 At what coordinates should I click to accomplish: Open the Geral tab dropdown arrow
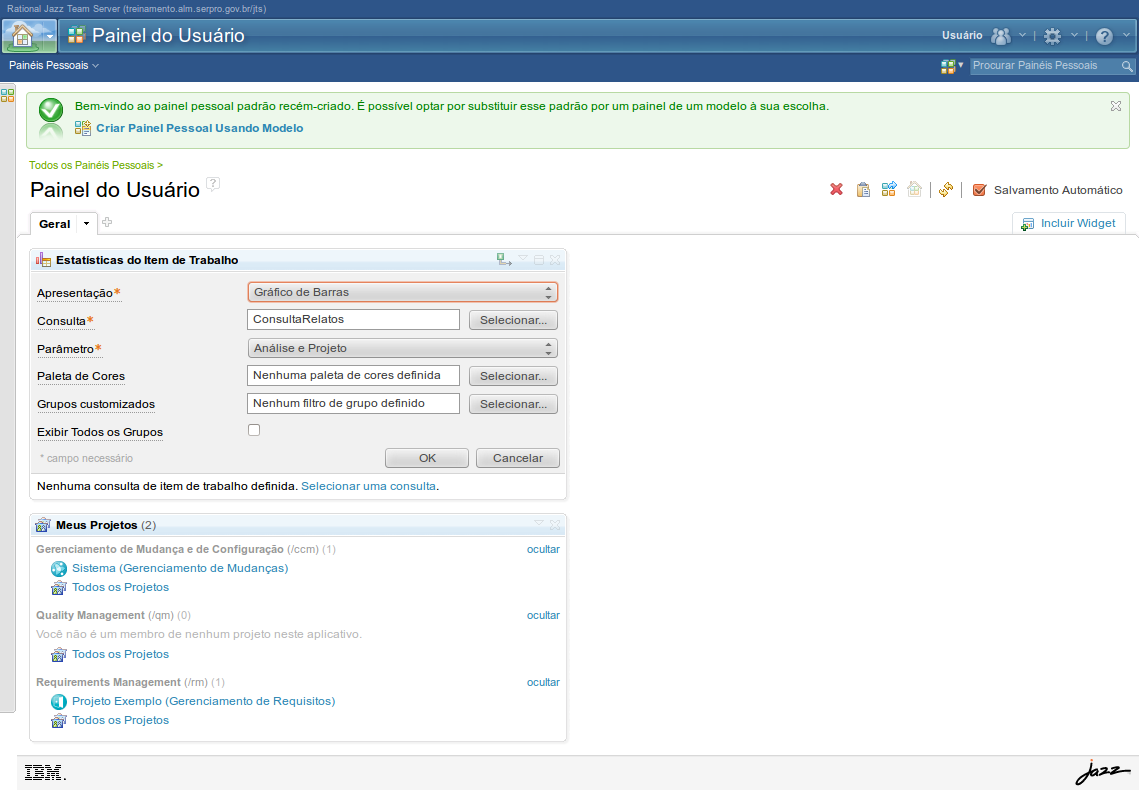coord(86,224)
